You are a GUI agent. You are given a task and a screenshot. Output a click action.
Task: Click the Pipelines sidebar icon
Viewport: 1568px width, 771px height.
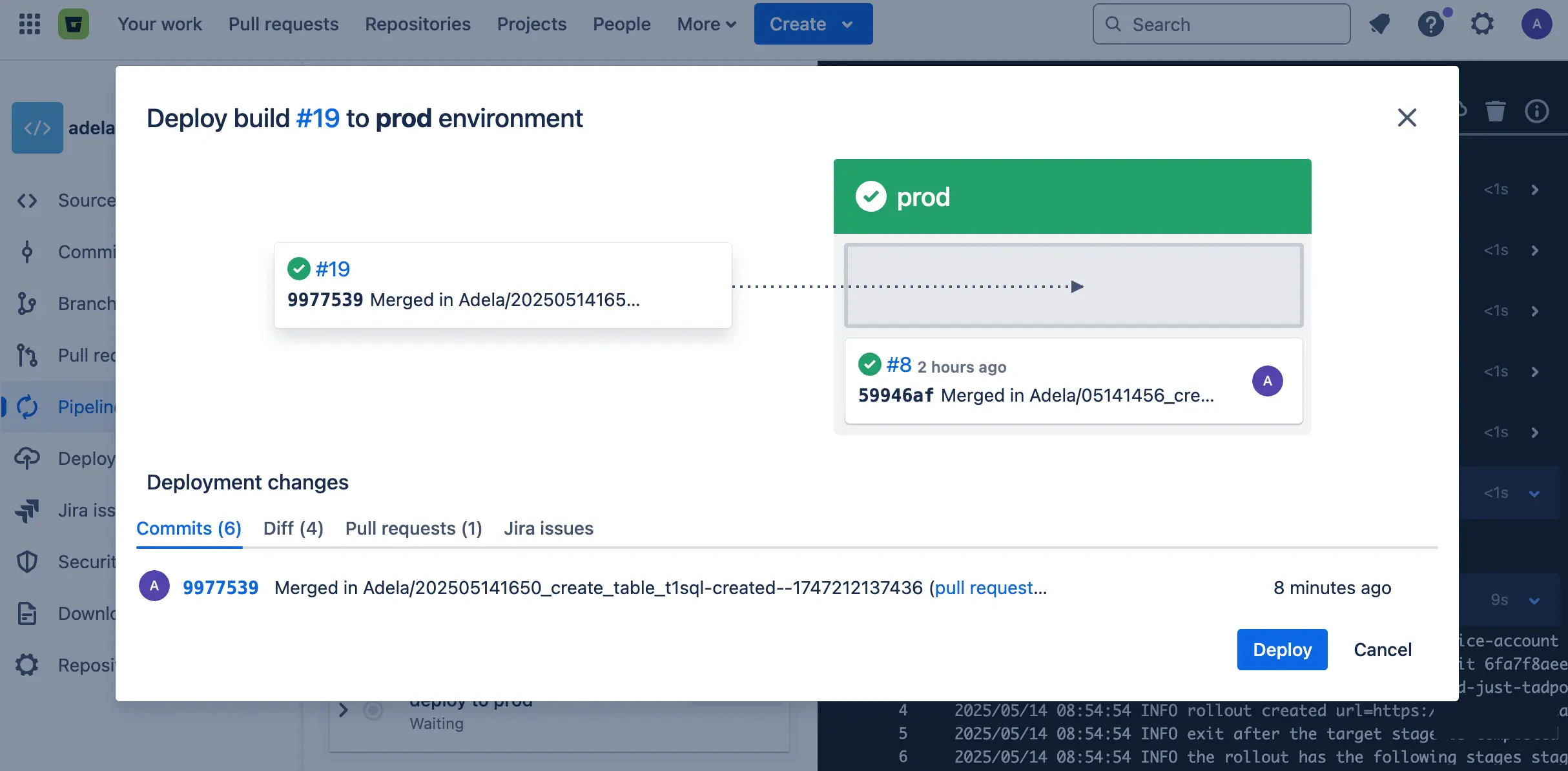click(x=27, y=407)
